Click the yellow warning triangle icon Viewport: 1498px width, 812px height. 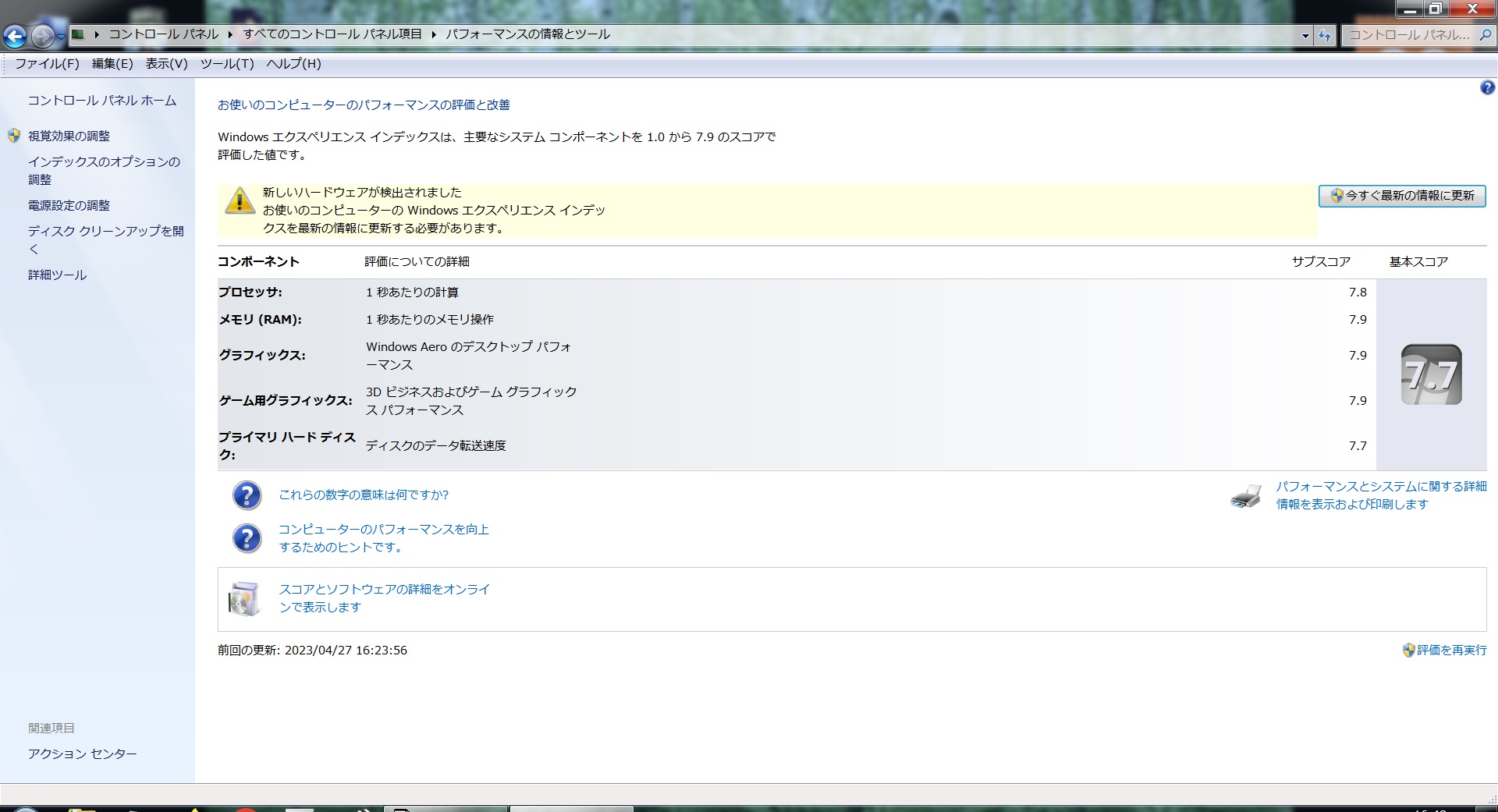coord(240,200)
